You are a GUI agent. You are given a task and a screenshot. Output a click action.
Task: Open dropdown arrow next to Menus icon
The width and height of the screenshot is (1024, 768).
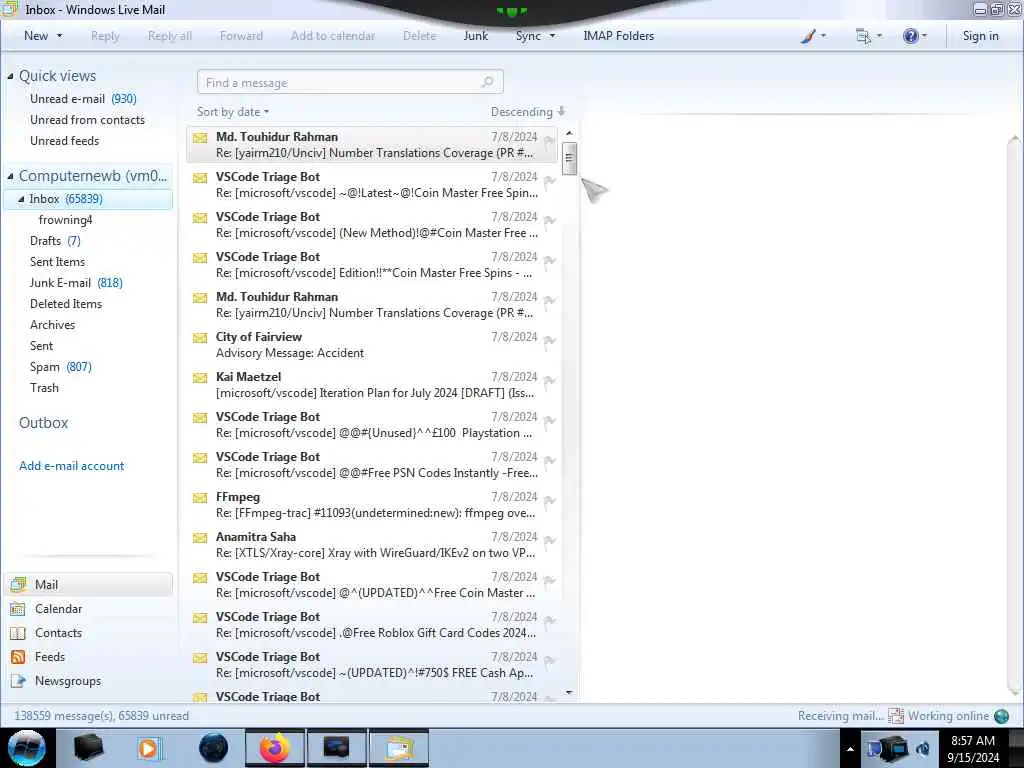879,36
